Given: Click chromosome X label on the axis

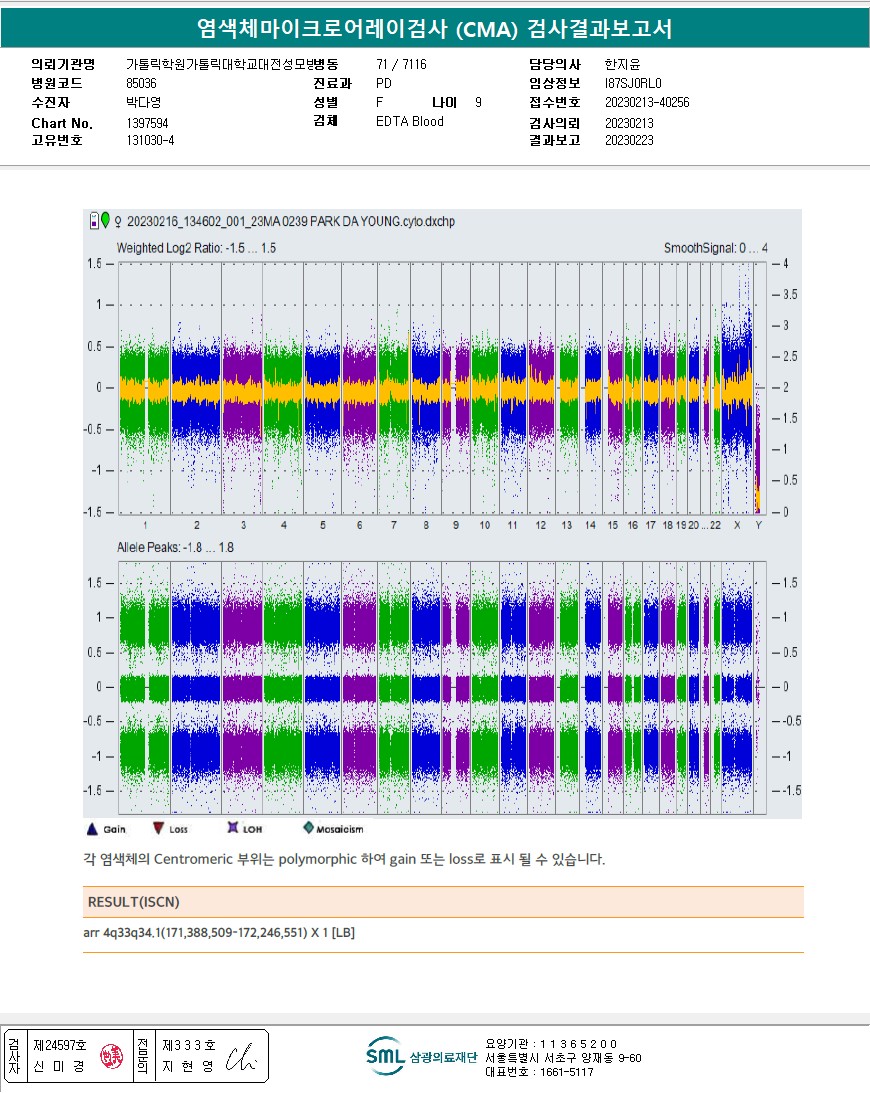Looking at the screenshot, I should (737, 526).
